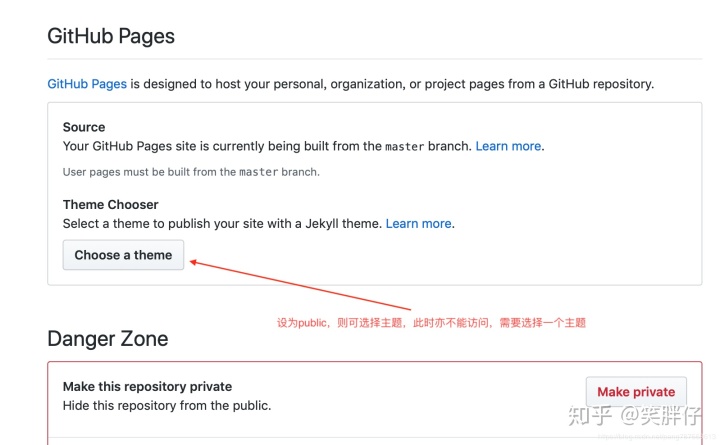Image resolution: width=720 pixels, height=445 pixels.
Task: Click 'Select a theme to publish' description
Action: click(222, 224)
